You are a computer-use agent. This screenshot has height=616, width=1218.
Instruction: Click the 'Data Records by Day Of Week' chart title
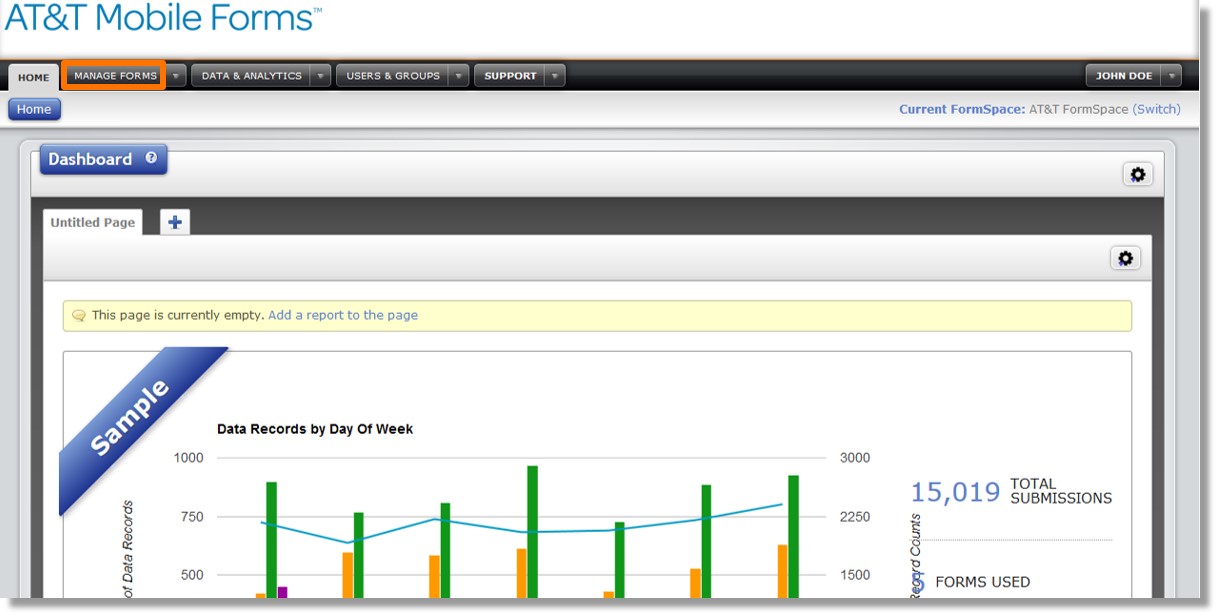tap(315, 429)
